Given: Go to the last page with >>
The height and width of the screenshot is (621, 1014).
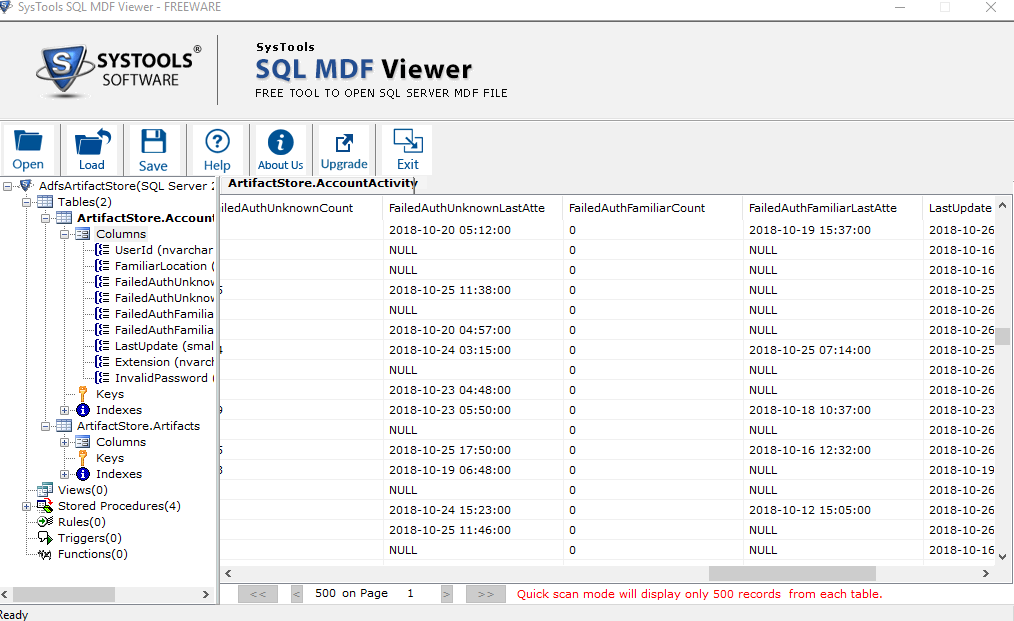Looking at the screenshot, I should (486, 594).
